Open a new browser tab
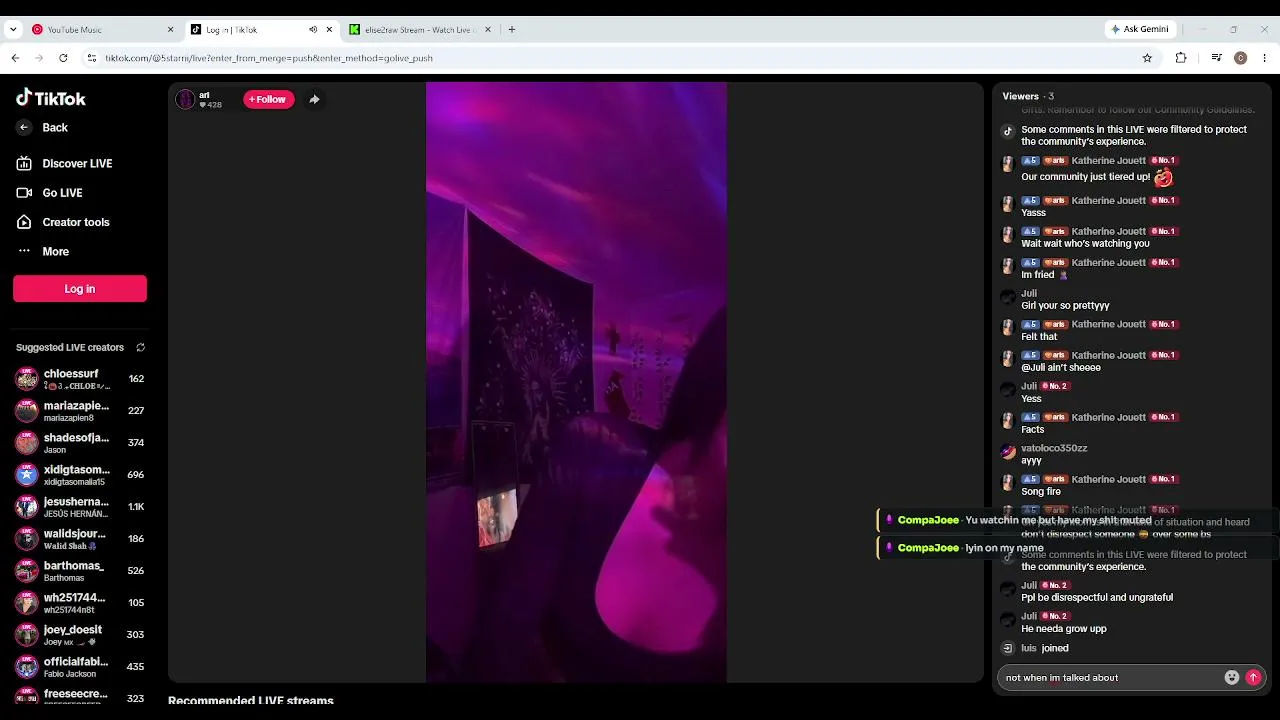 coord(512,30)
